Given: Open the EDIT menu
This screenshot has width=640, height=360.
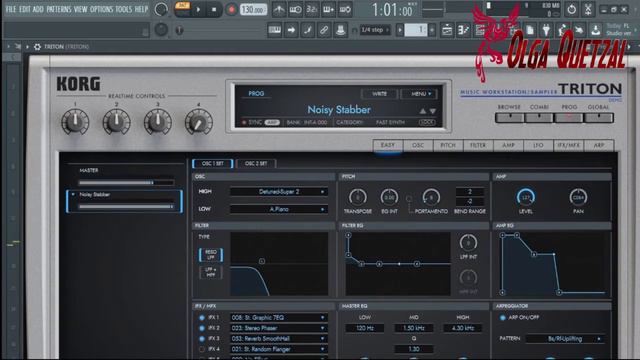Looking at the screenshot, I should coord(24,9).
